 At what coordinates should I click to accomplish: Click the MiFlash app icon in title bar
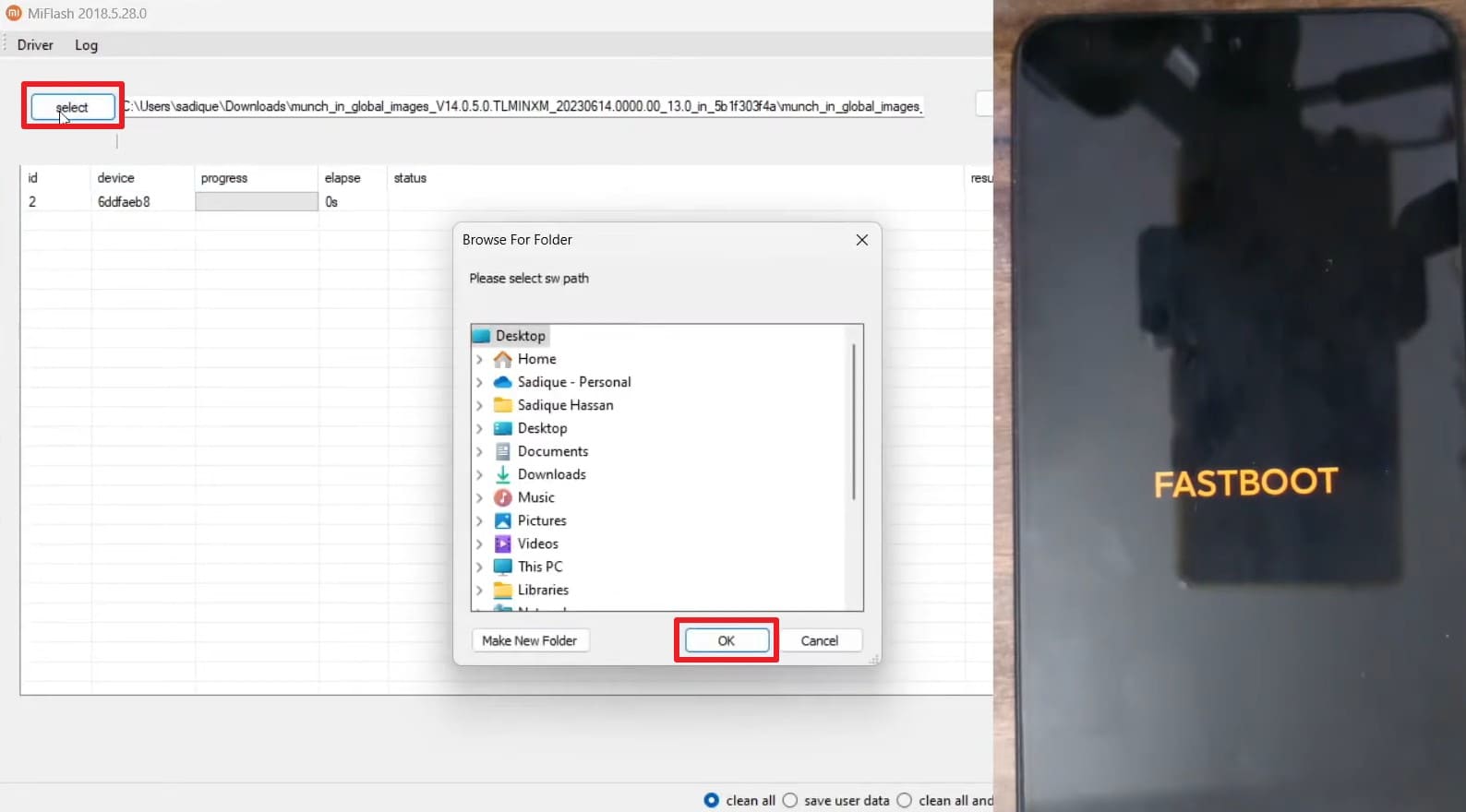click(x=13, y=13)
